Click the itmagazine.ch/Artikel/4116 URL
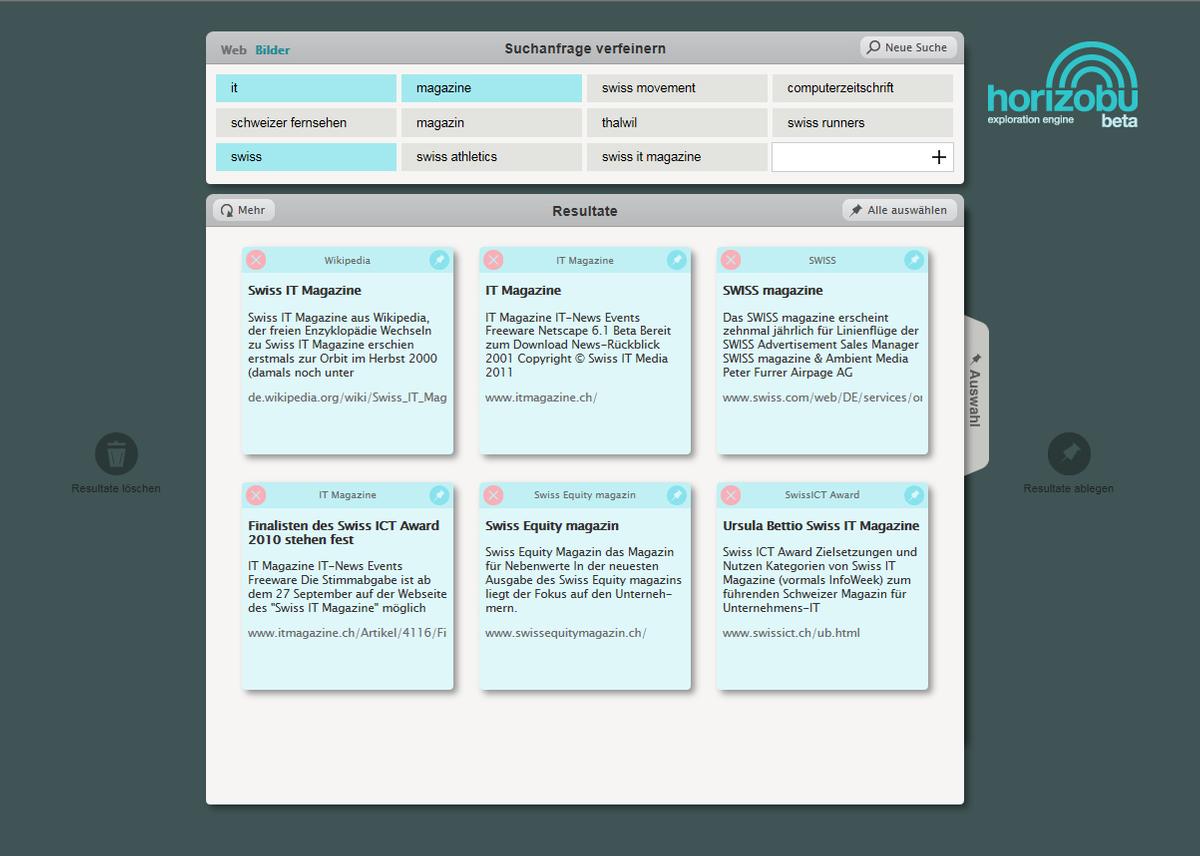The height and width of the screenshot is (856, 1200). pos(347,632)
